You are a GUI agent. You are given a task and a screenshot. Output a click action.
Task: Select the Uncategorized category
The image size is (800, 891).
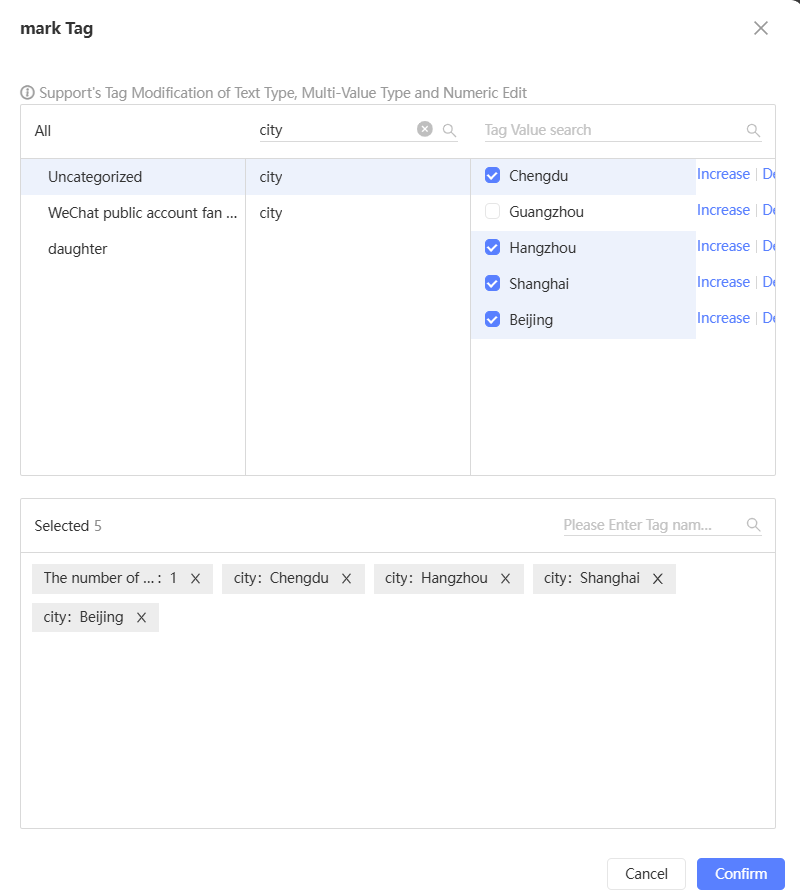(95, 177)
